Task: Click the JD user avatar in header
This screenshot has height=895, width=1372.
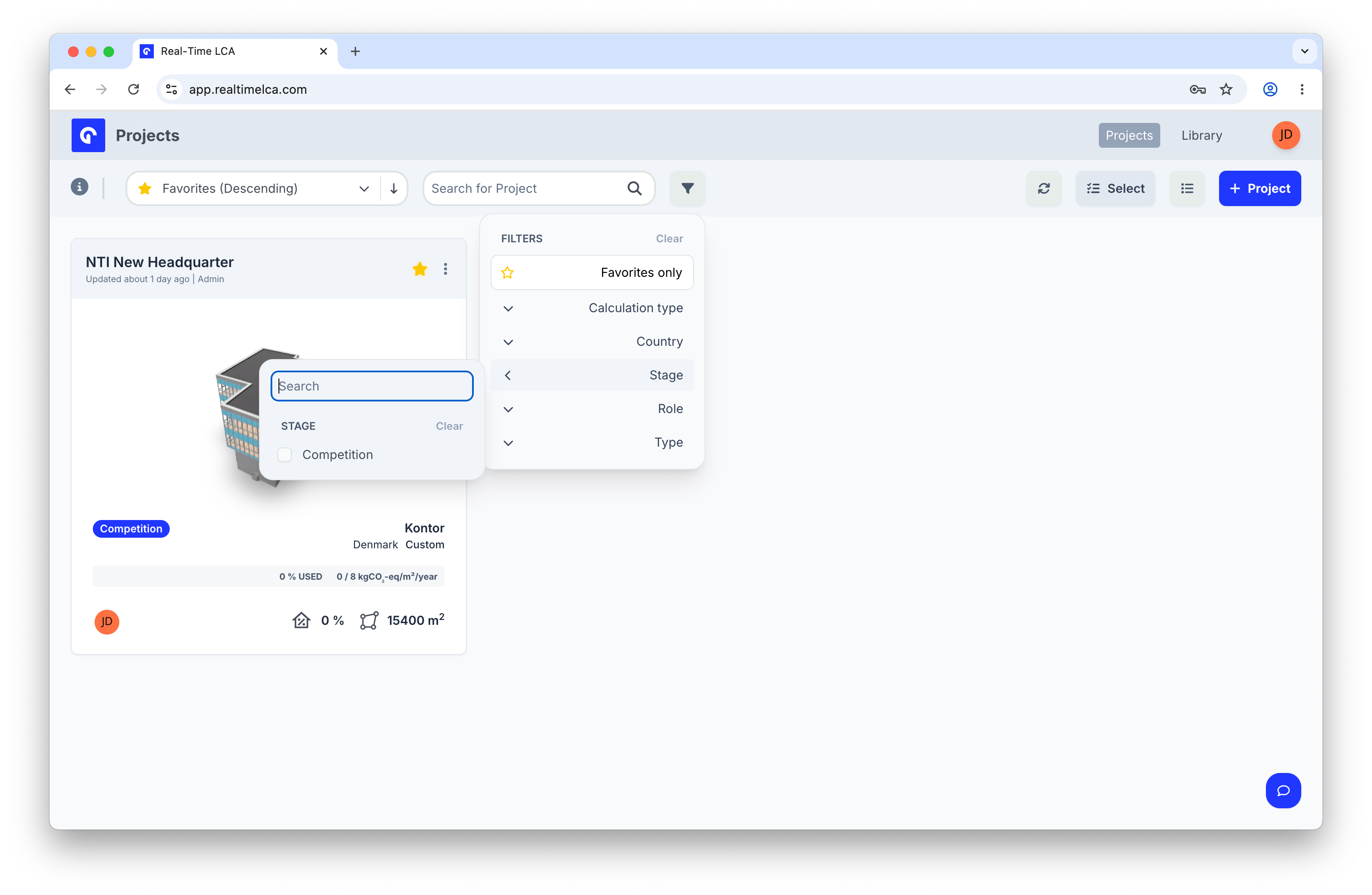Action: [x=1285, y=135]
